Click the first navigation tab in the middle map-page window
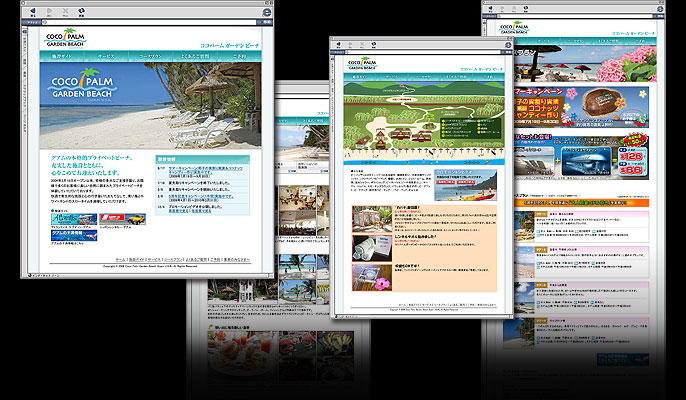 360,77
